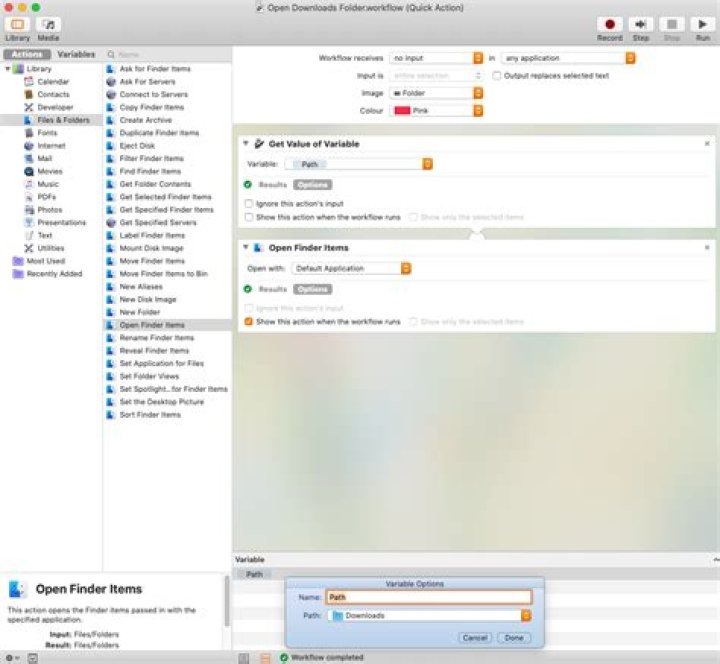
Task: Open the Image Folder dropdown
Action: point(436,93)
